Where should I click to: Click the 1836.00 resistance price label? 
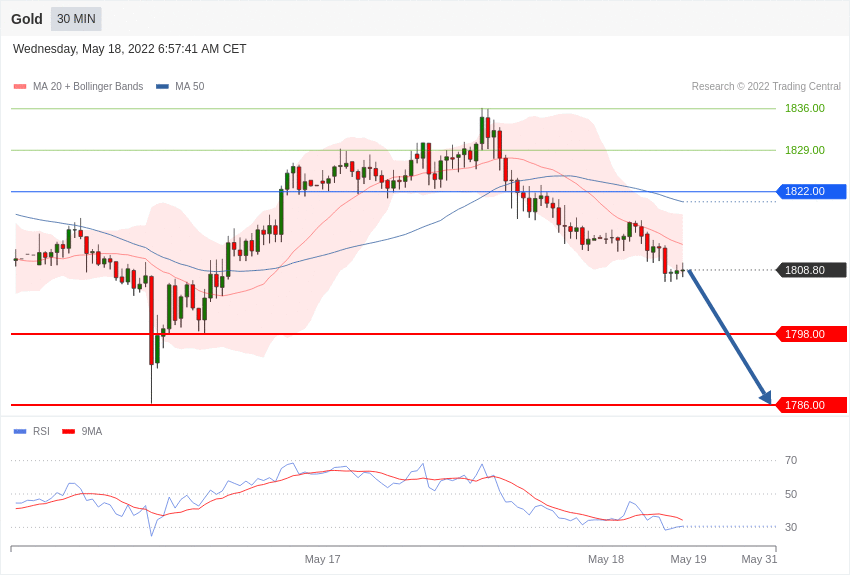point(804,108)
